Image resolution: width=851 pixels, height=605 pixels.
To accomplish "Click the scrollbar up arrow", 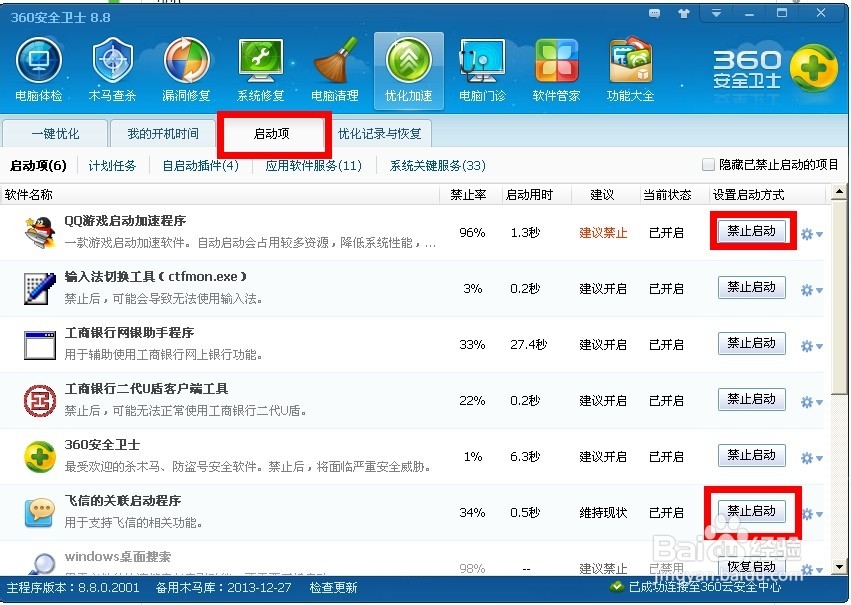I will [x=839, y=192].
